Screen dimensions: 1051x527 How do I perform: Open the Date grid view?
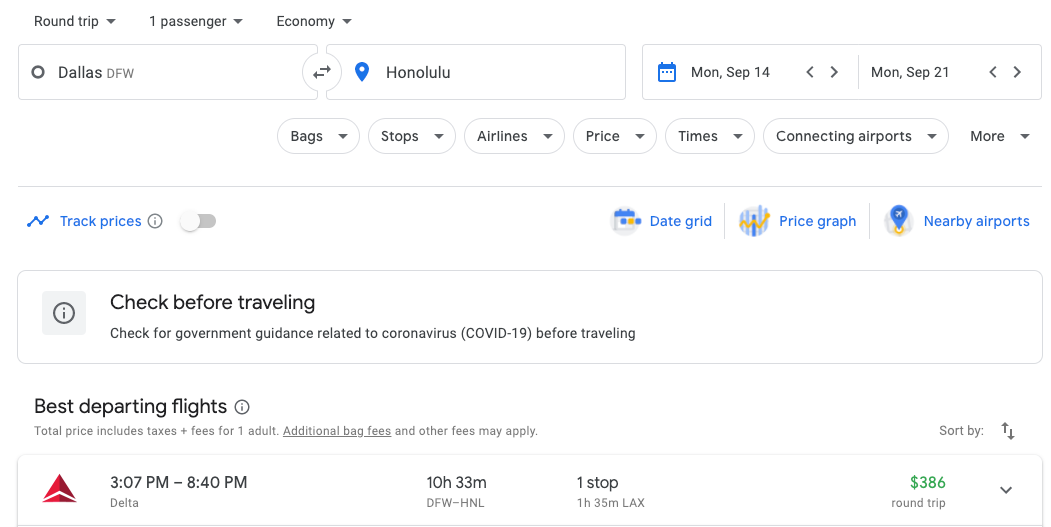coord(662,221)
